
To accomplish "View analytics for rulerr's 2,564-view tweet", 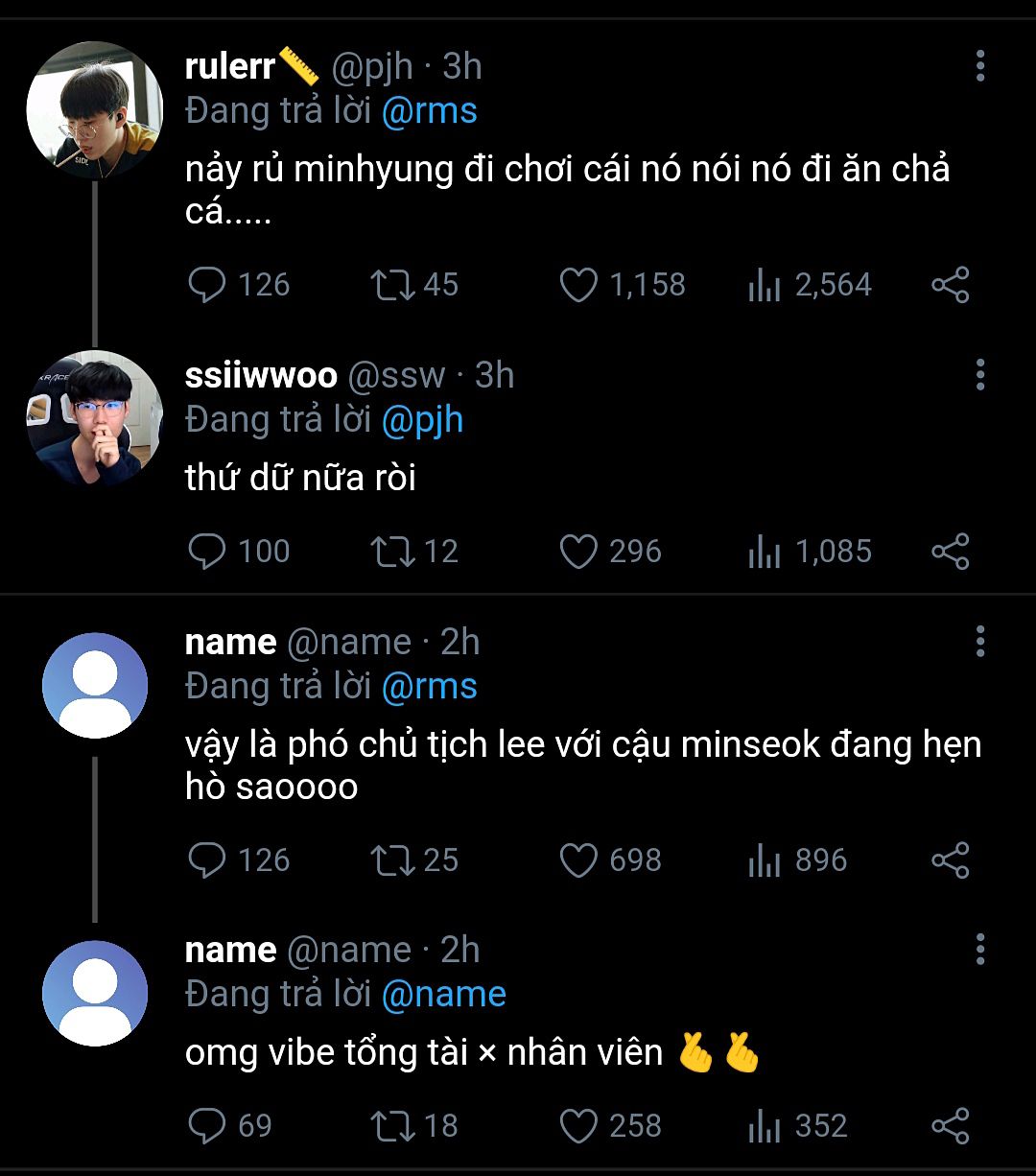I will pyautogui.click(x=765, y=285).
